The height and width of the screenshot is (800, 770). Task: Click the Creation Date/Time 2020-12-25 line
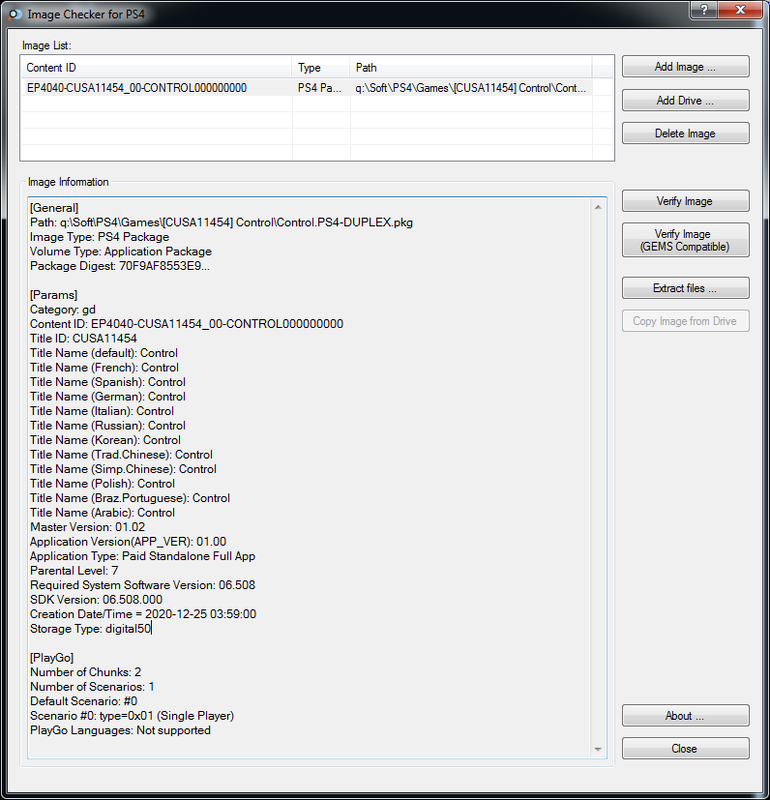coord(143,614)
